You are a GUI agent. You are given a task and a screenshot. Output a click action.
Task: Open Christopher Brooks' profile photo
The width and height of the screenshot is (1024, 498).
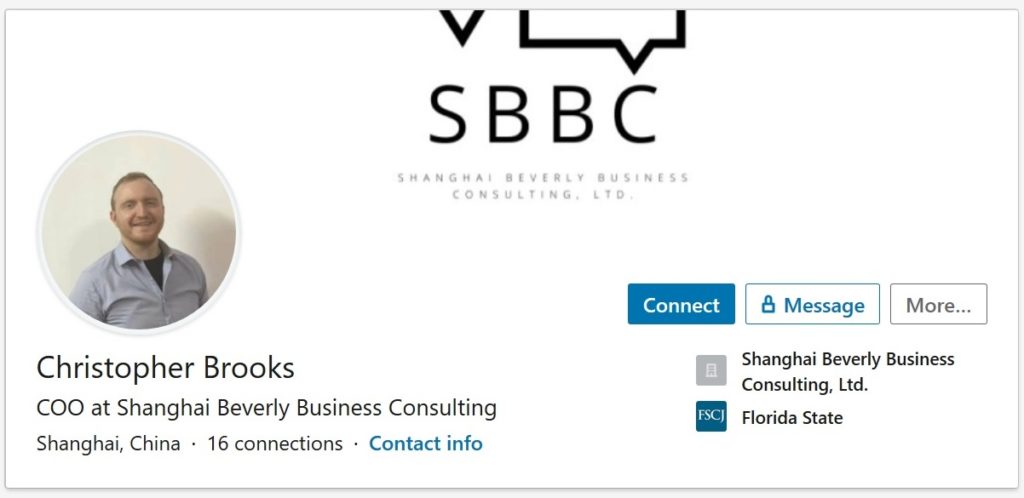[139, 232]
